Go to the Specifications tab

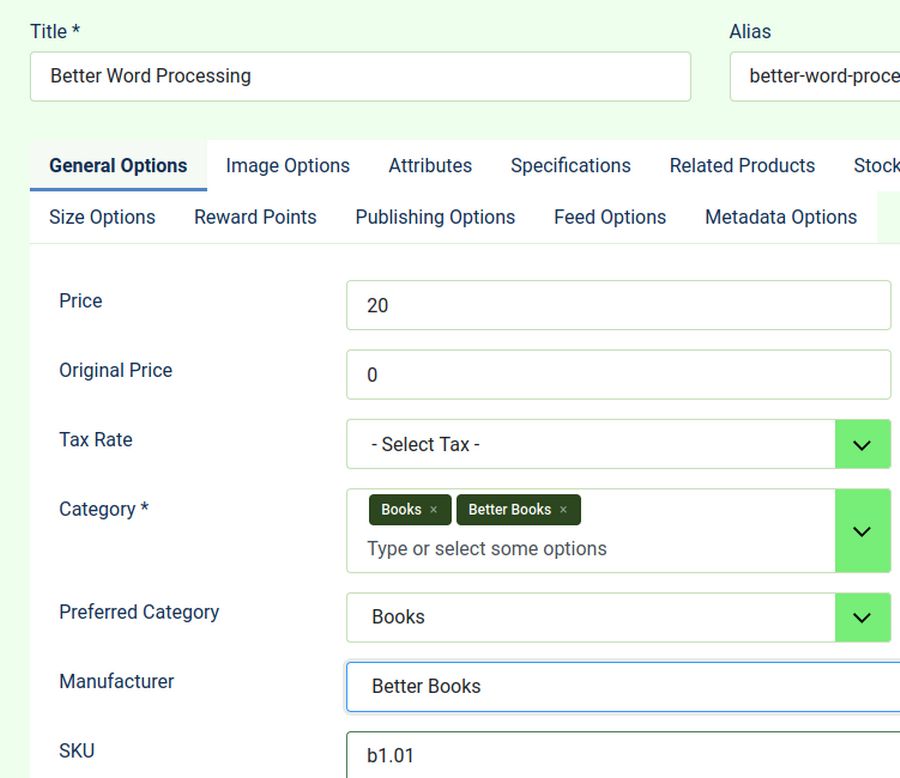click(x=570, y=166)
